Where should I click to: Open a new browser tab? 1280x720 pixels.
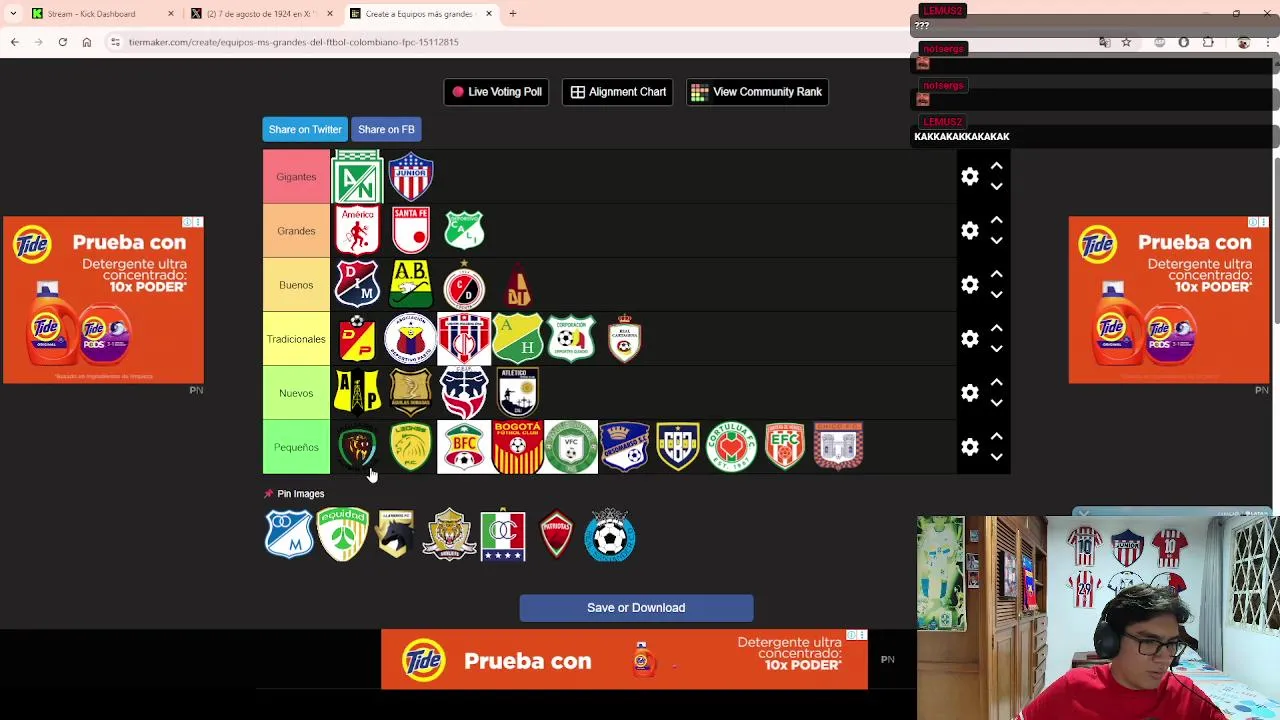(513, 14)
